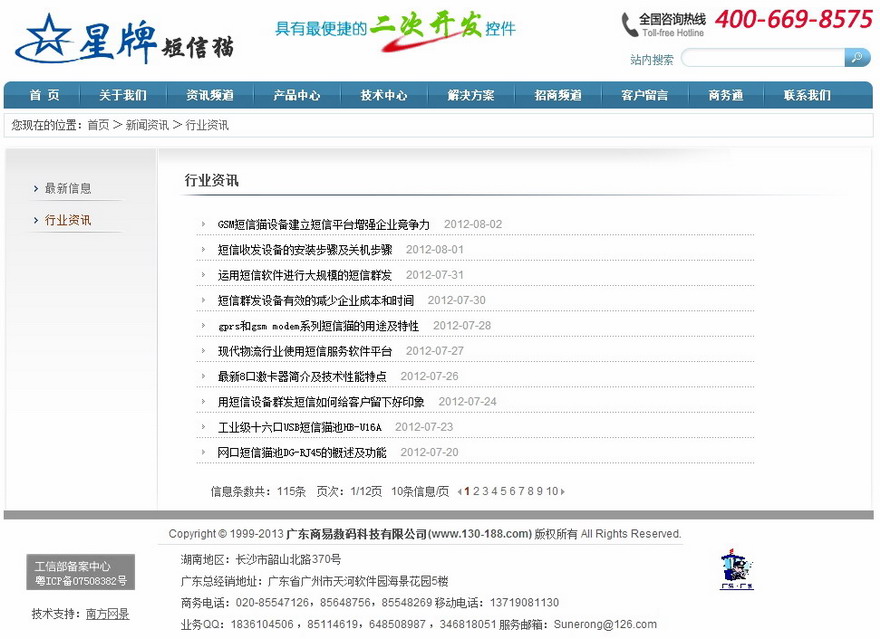Open article GSM短信猫设备建立短信平台增强企业竞争力

(323, 224)
